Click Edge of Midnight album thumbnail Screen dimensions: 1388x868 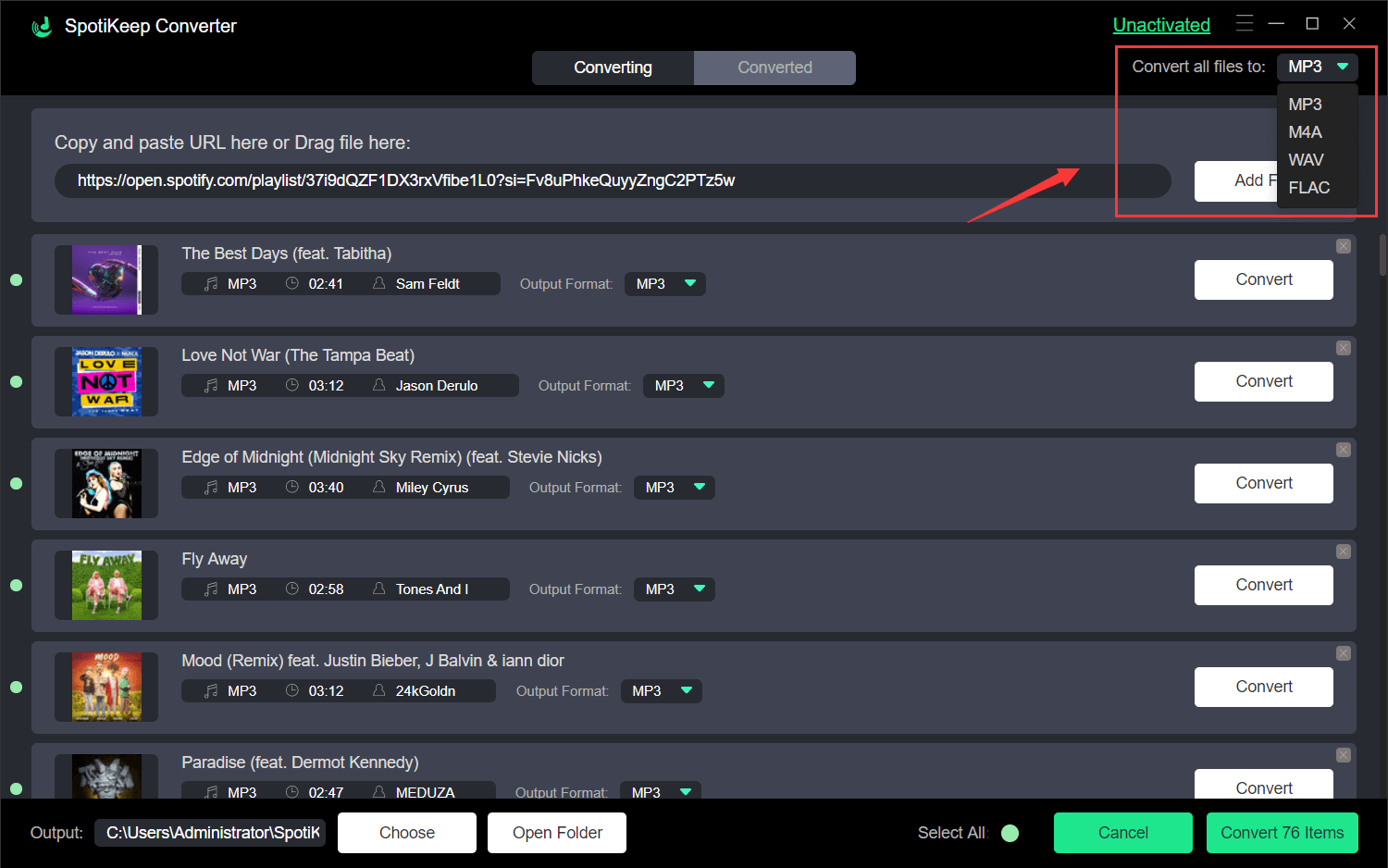(106, 484)
